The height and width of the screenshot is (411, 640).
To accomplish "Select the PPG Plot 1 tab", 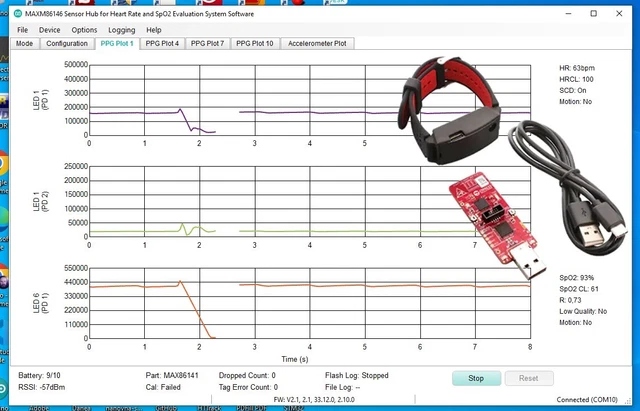I will (117, 44).
